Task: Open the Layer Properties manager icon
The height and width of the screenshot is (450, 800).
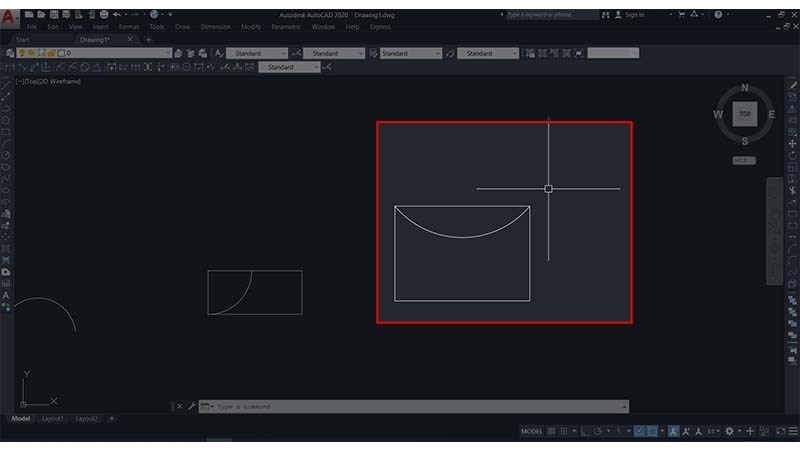Action: point(10,53)
